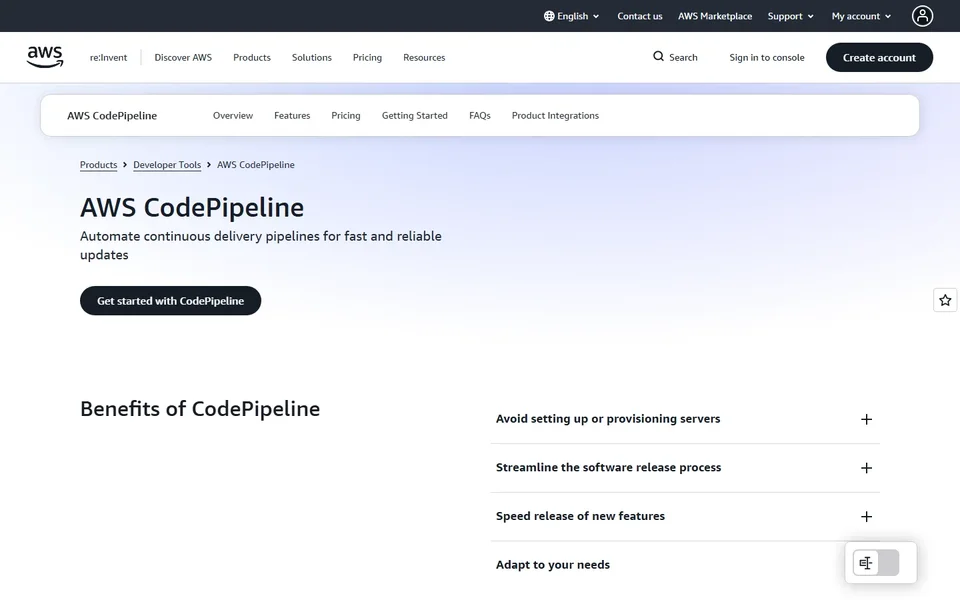Open the English language dropdown
Viewport: 960px width, 600px height.
coord(572,16)
